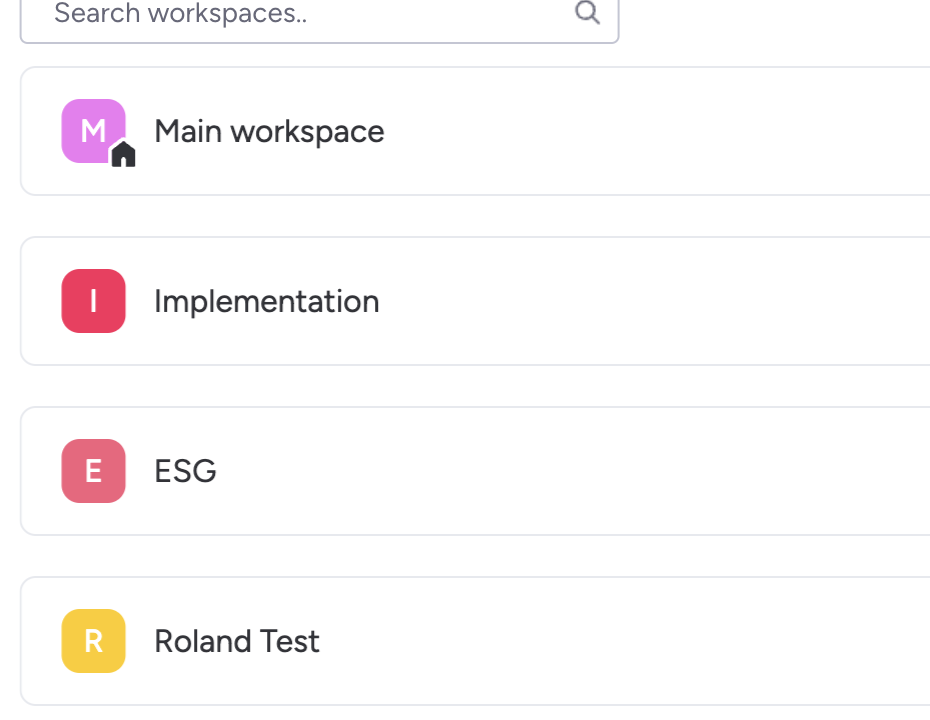Focus the Search workspaces input field
The width and height of the screenshot is (930, 720).
tap(320, 18)
